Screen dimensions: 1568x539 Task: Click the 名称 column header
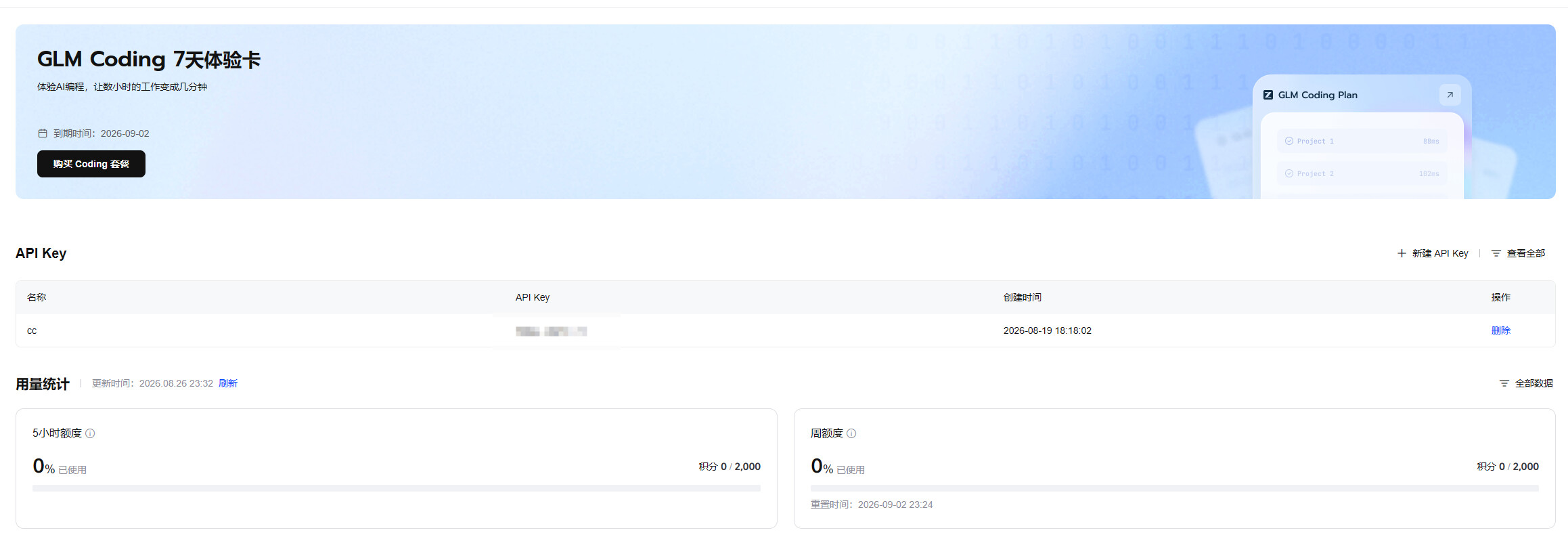pyautogui.click(x=37, y=297)
